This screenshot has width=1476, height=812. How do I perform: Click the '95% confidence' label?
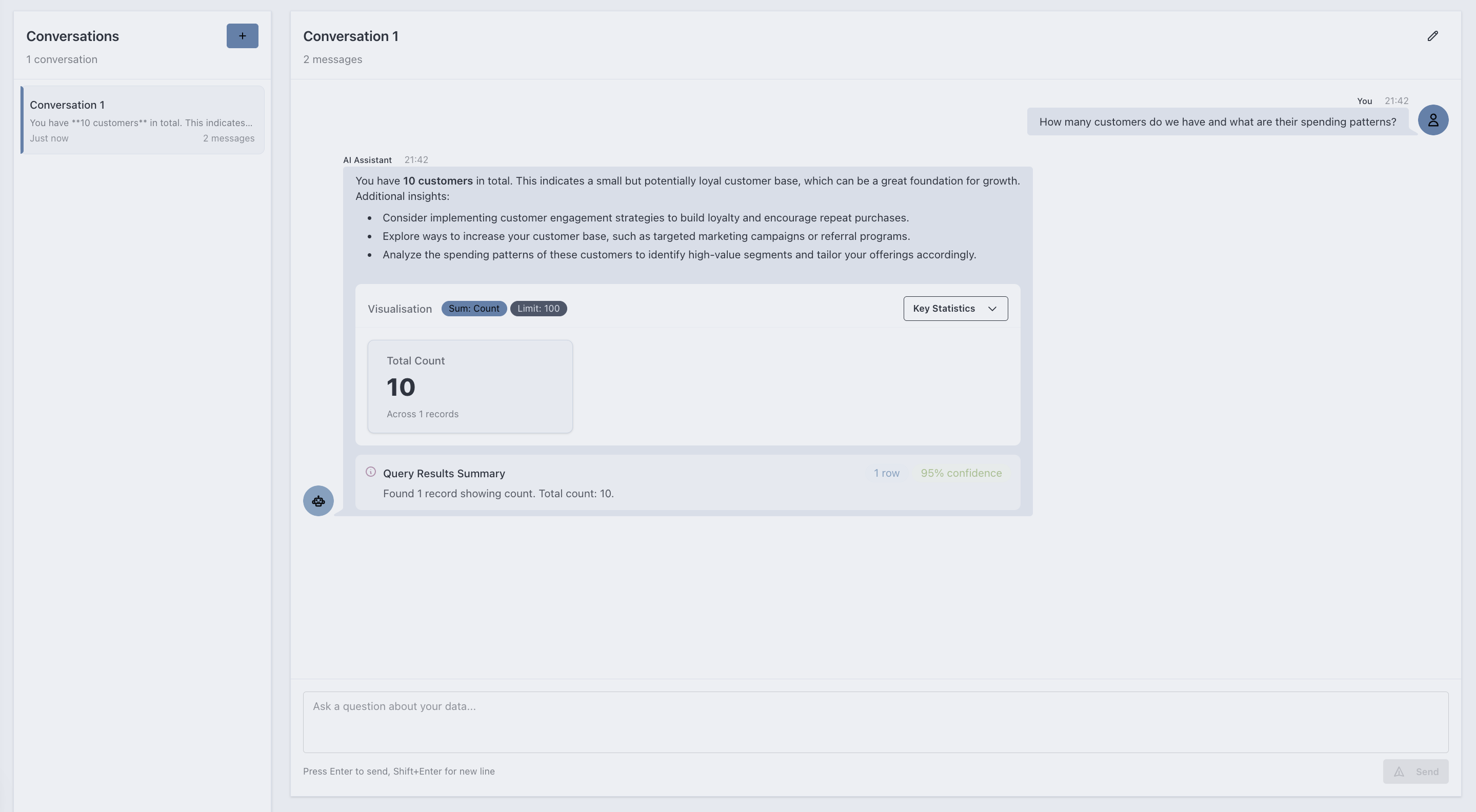coord(961,473)
